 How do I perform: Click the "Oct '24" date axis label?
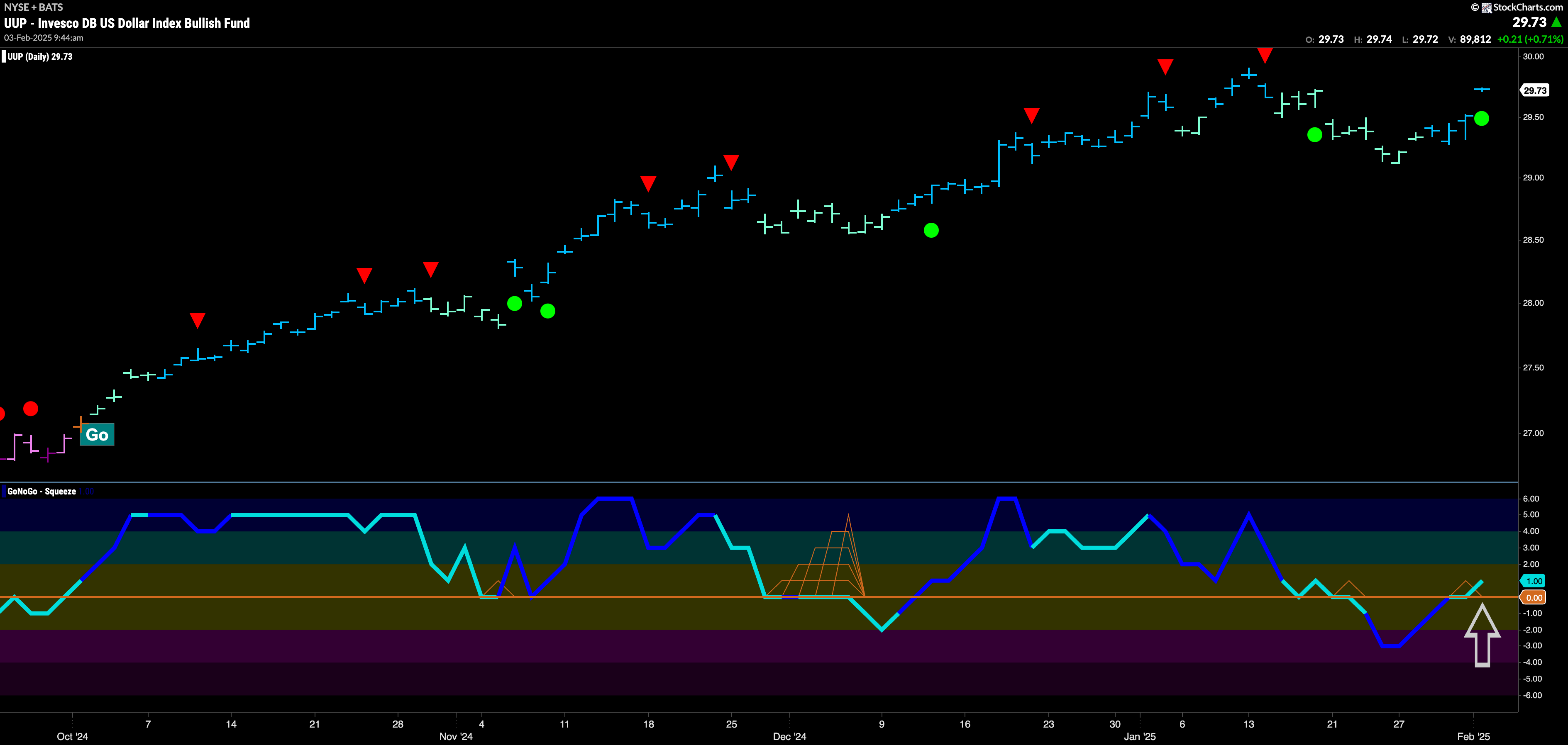pyautogui.click(x=73, y=736)
